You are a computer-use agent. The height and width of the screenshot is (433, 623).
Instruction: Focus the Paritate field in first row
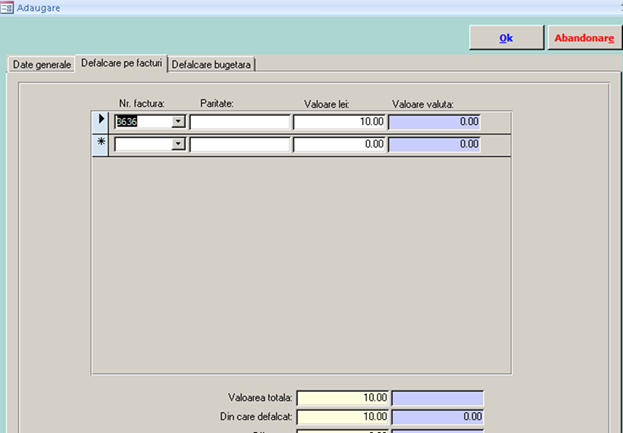(x=240, y=122)
